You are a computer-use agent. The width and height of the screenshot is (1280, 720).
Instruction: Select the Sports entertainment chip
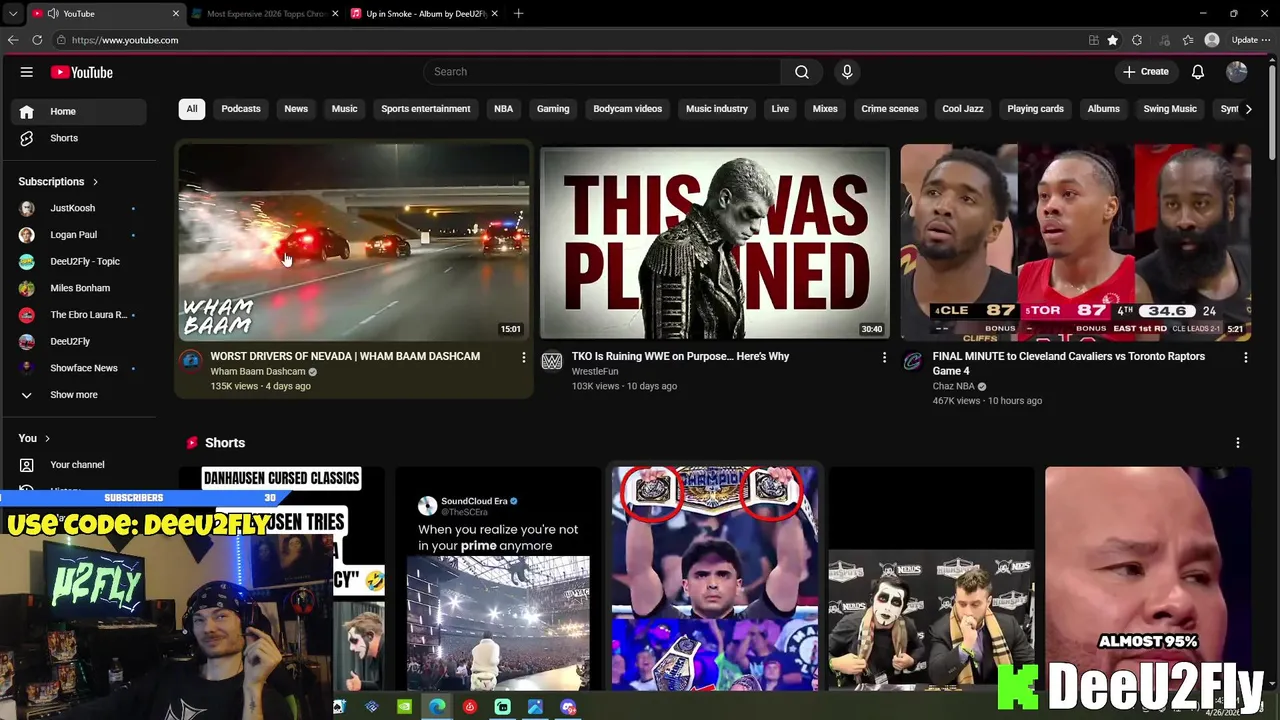(425, 109)
